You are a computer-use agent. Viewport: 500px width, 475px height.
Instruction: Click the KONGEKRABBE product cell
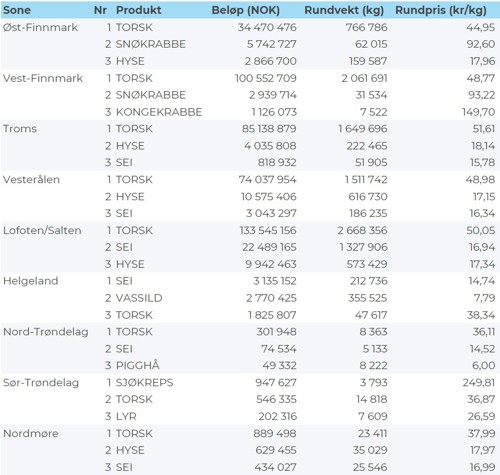(159, 112)
